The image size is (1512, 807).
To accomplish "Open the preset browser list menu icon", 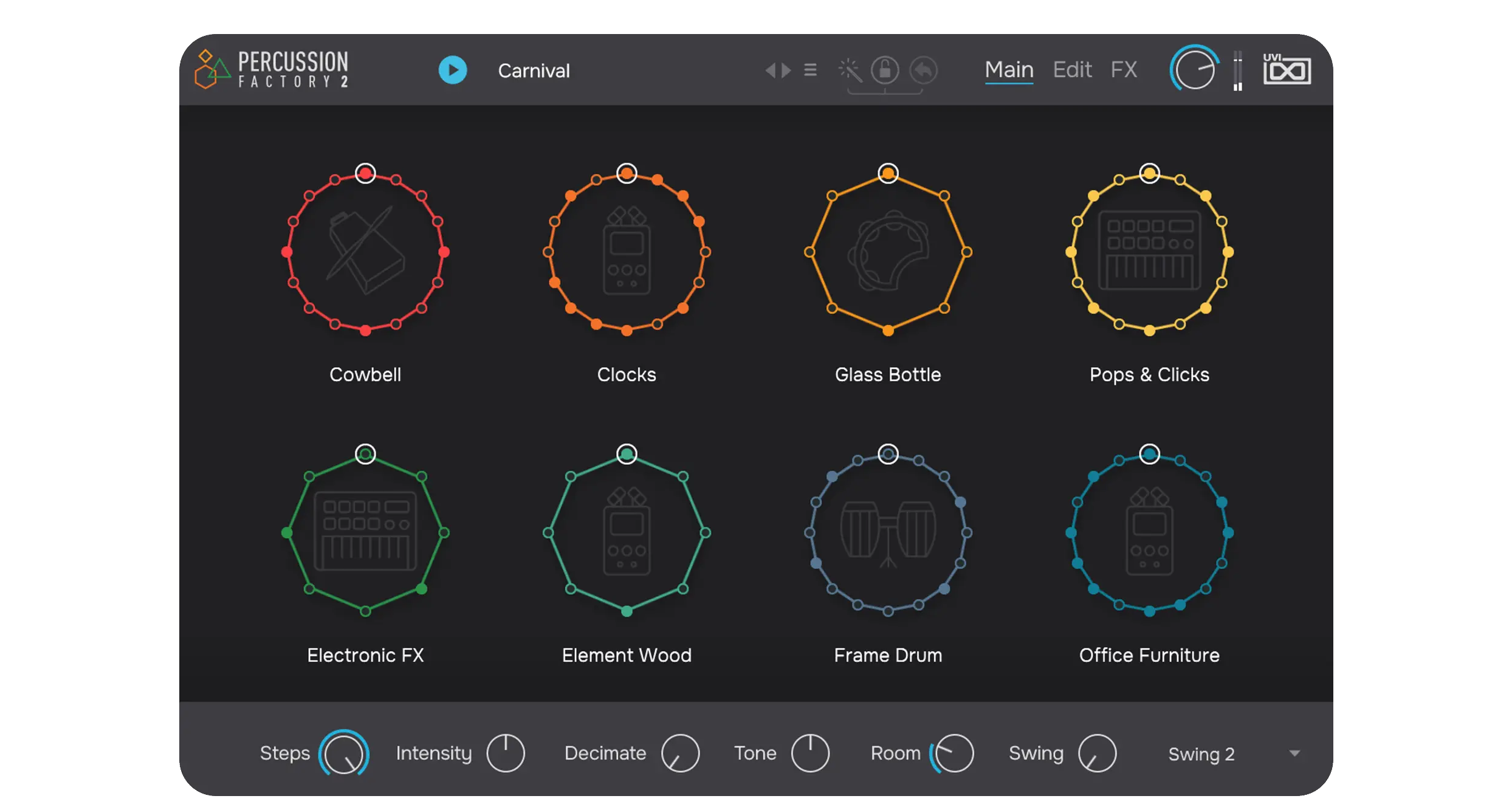I will coord(810,70).
